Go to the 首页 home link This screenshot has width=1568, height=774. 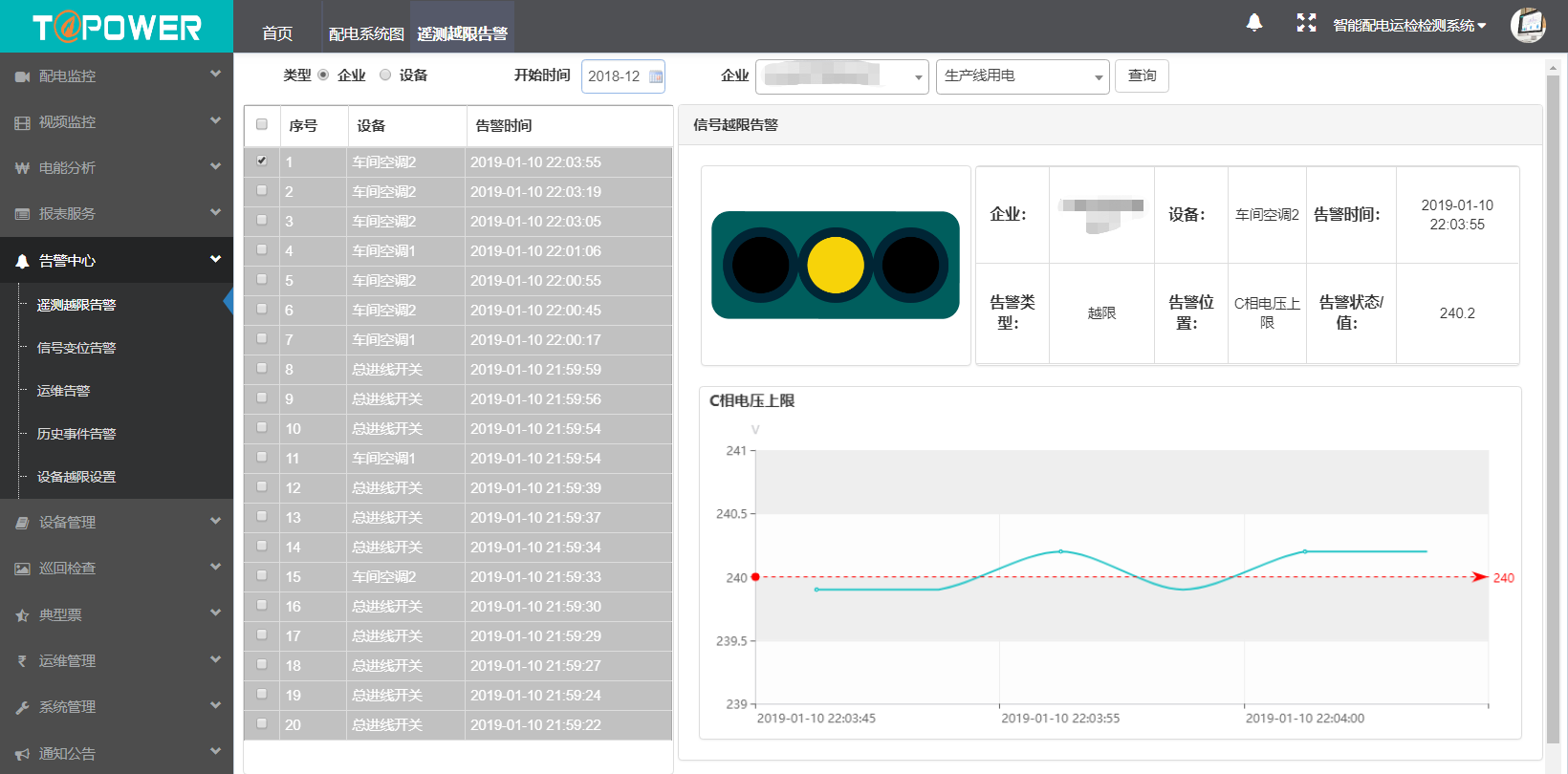click(x=277, y=33)
